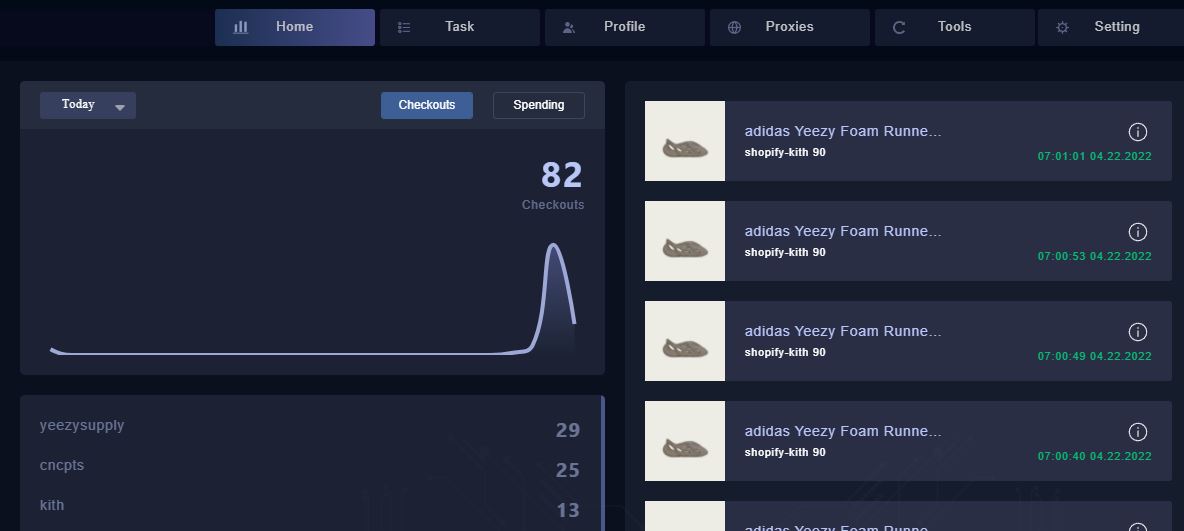Click the refresh icon beside Tools
This screenshot has width=1184, height=531.
pyautogui.click(x=899, y=27)
